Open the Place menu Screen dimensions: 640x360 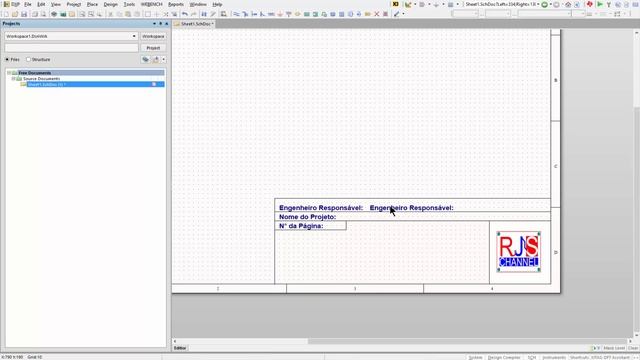pos(92,4)
